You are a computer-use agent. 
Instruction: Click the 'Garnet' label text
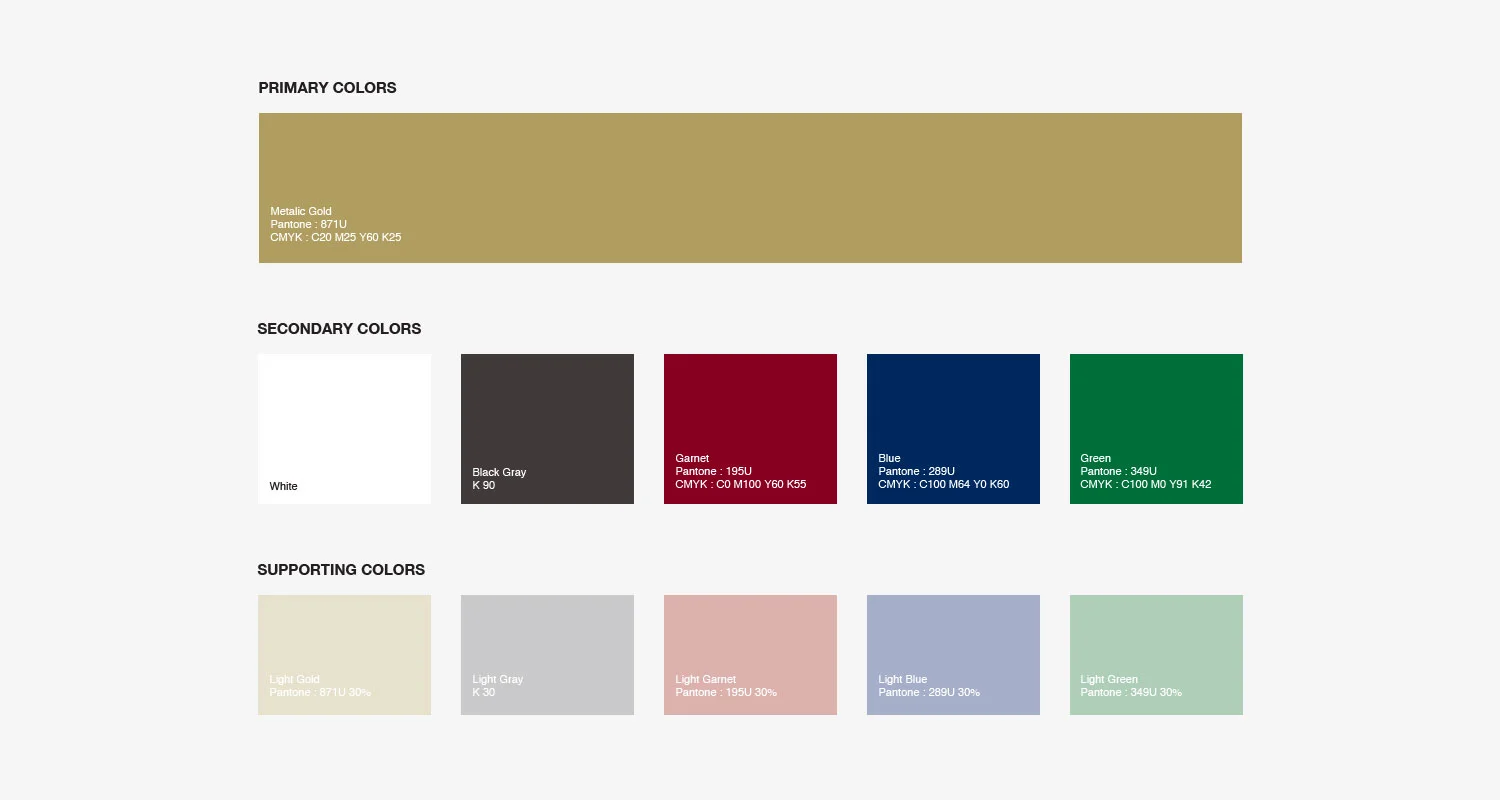(692, 459)
